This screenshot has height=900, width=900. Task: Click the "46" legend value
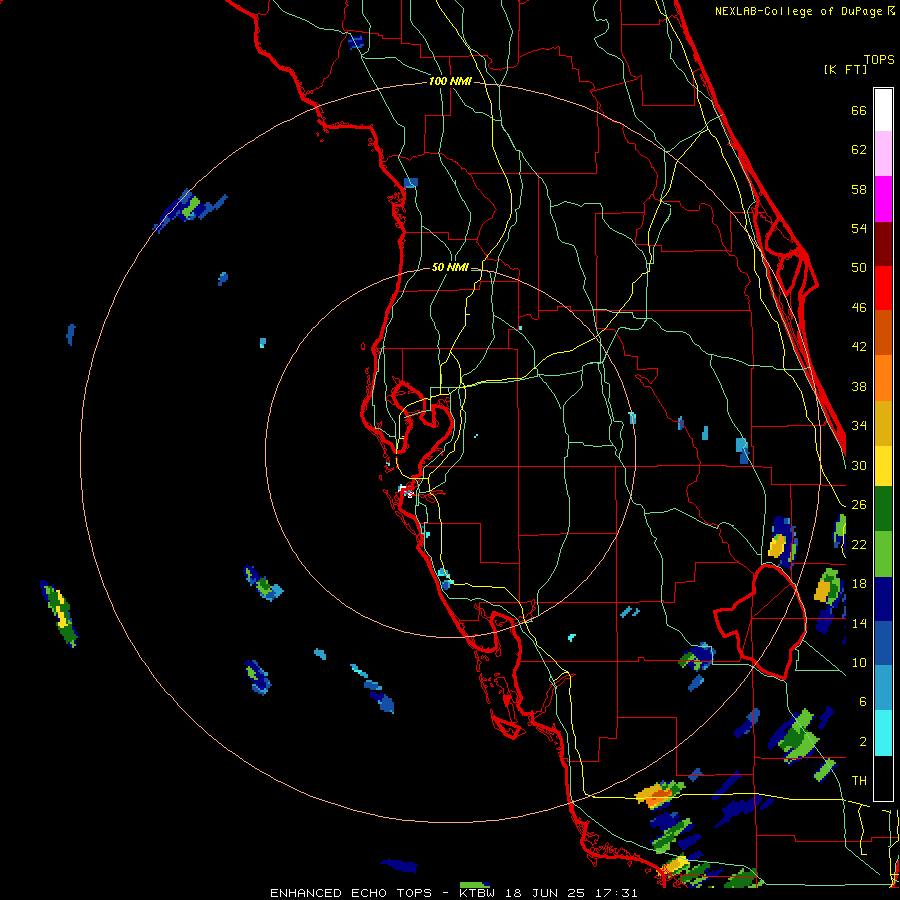859,308
